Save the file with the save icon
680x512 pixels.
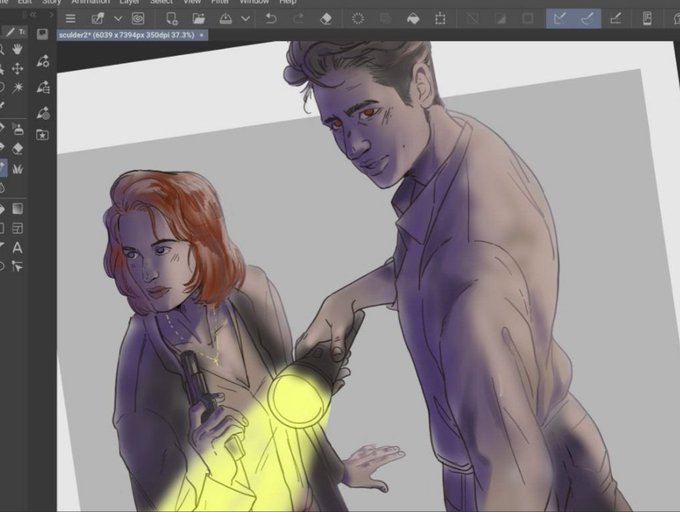click(226, 19)
